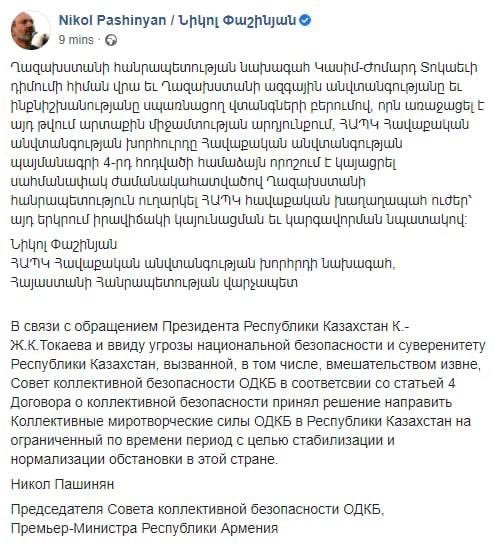Click 'Председателя Совета коллективной безопасности ОДКБ' line

point(198,509)
